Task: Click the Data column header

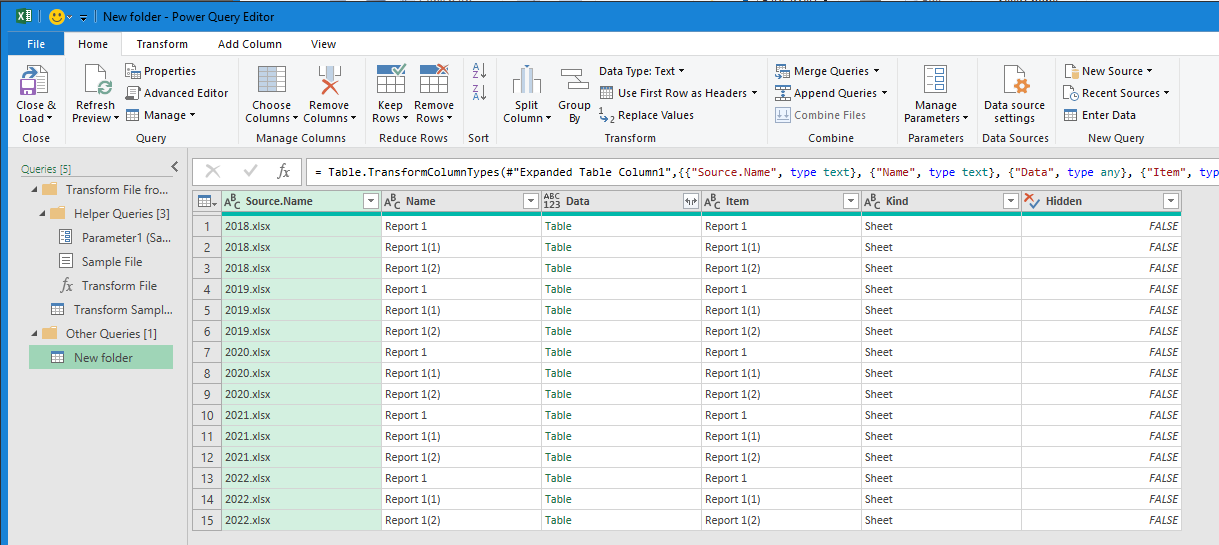Action: [621, 201]
